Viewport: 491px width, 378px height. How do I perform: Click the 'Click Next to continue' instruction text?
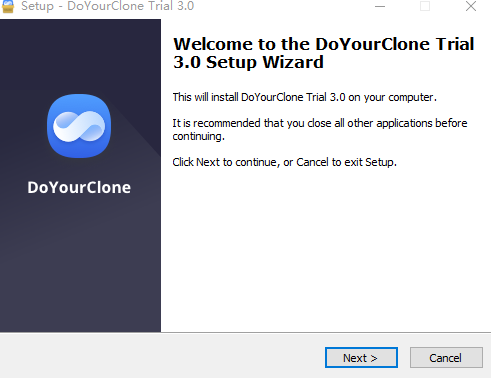[284, 162]
